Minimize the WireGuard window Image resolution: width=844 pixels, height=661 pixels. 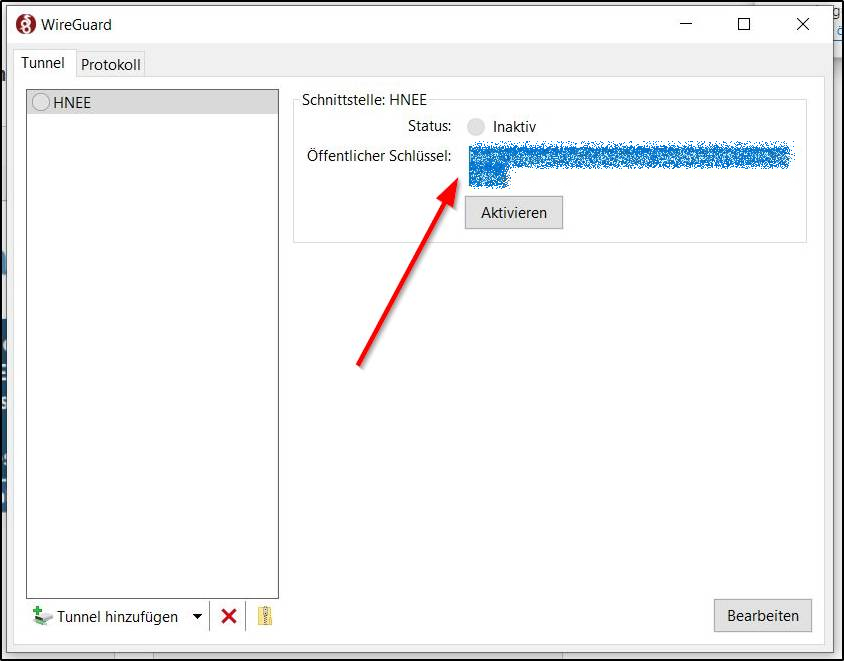tap(685, 24)
